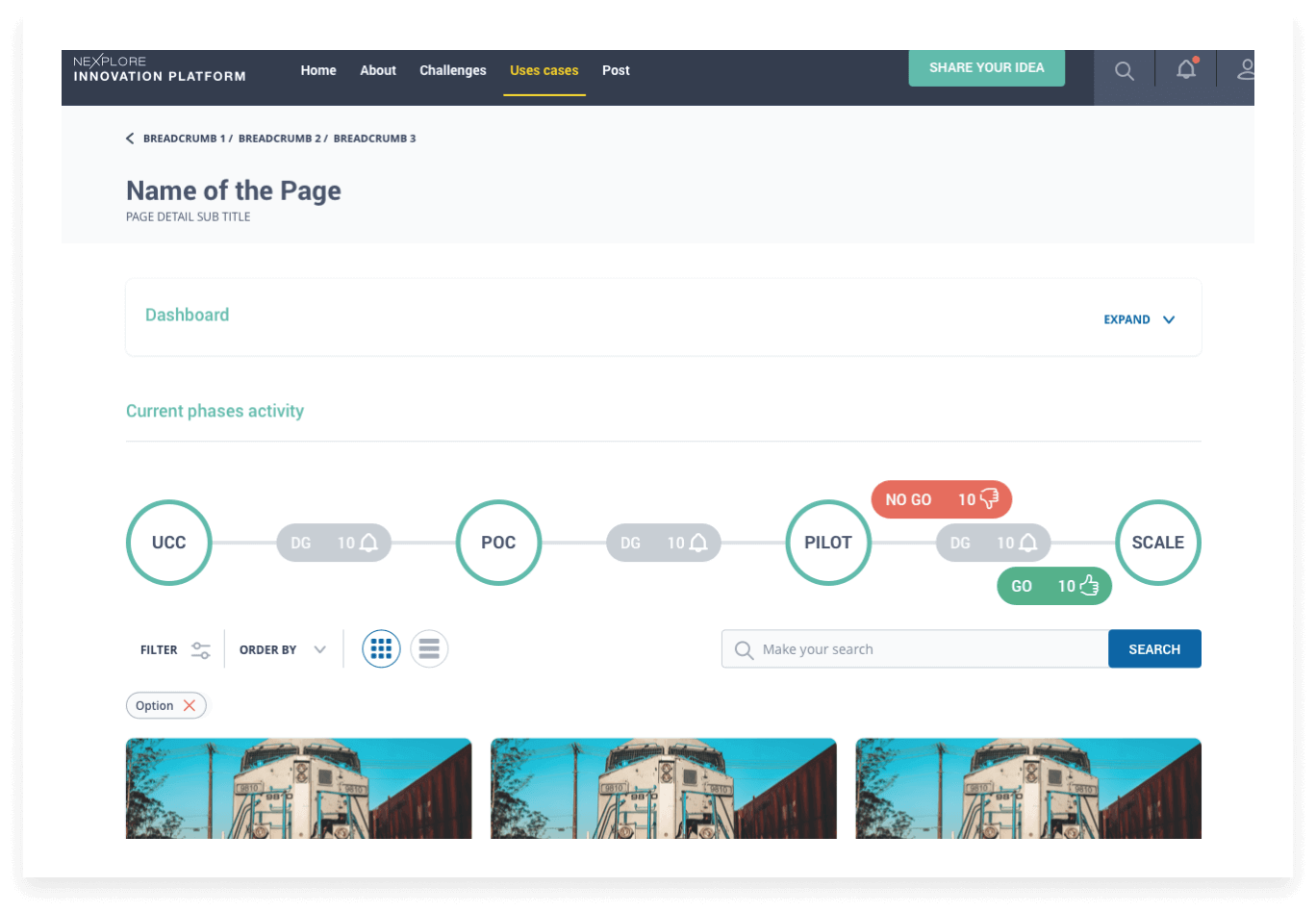Open the search magnifier in header
1316x912 pixels.
tap(1124, 71)
